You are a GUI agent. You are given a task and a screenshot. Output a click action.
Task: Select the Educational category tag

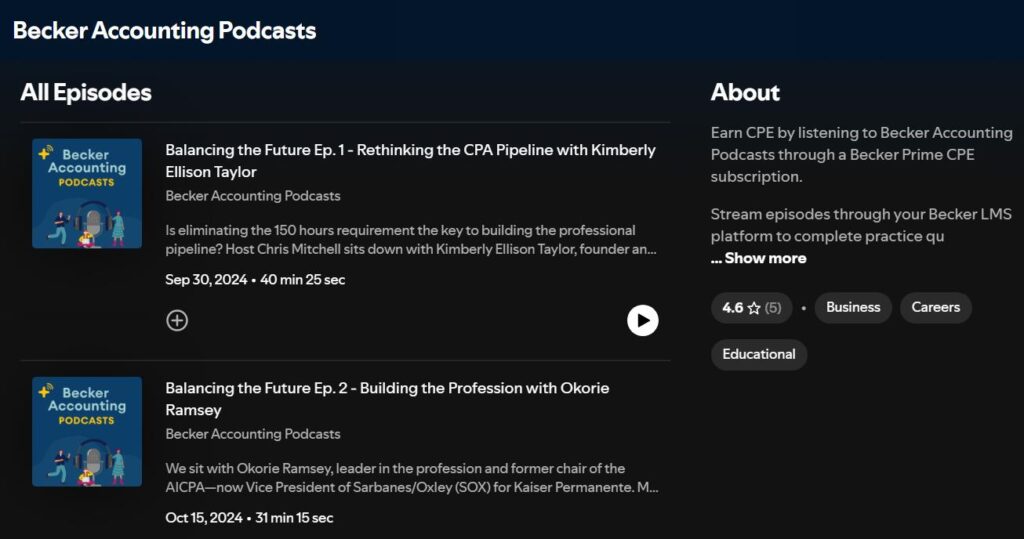pyautogui.click(x=759, y=354)
